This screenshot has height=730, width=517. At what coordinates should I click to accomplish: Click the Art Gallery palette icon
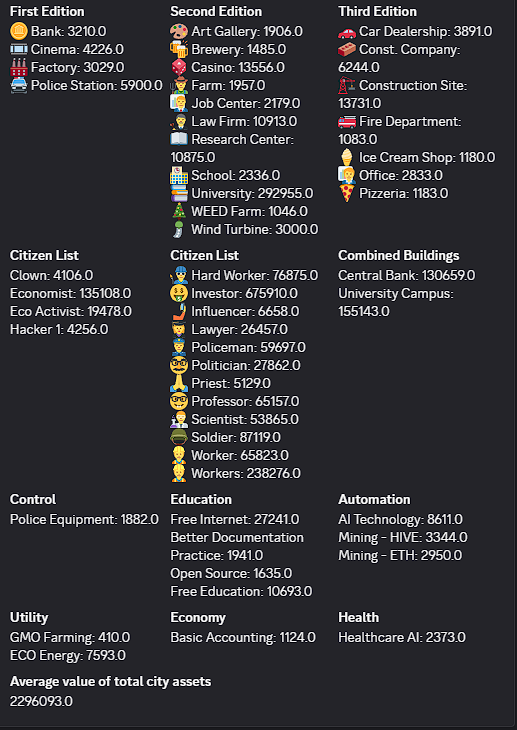pos(179,32)
